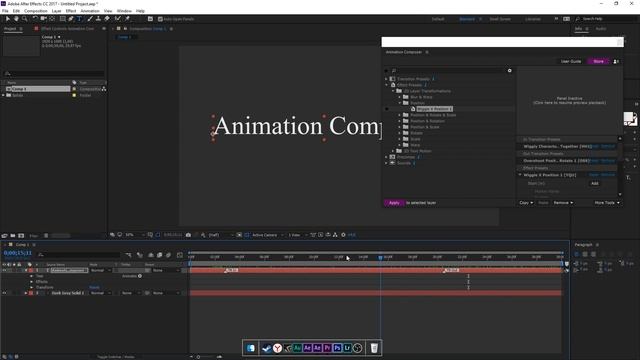Open Adobe Audition from dock
The height and width of the screenshot is (360, 640).
(x=297, y=348)
